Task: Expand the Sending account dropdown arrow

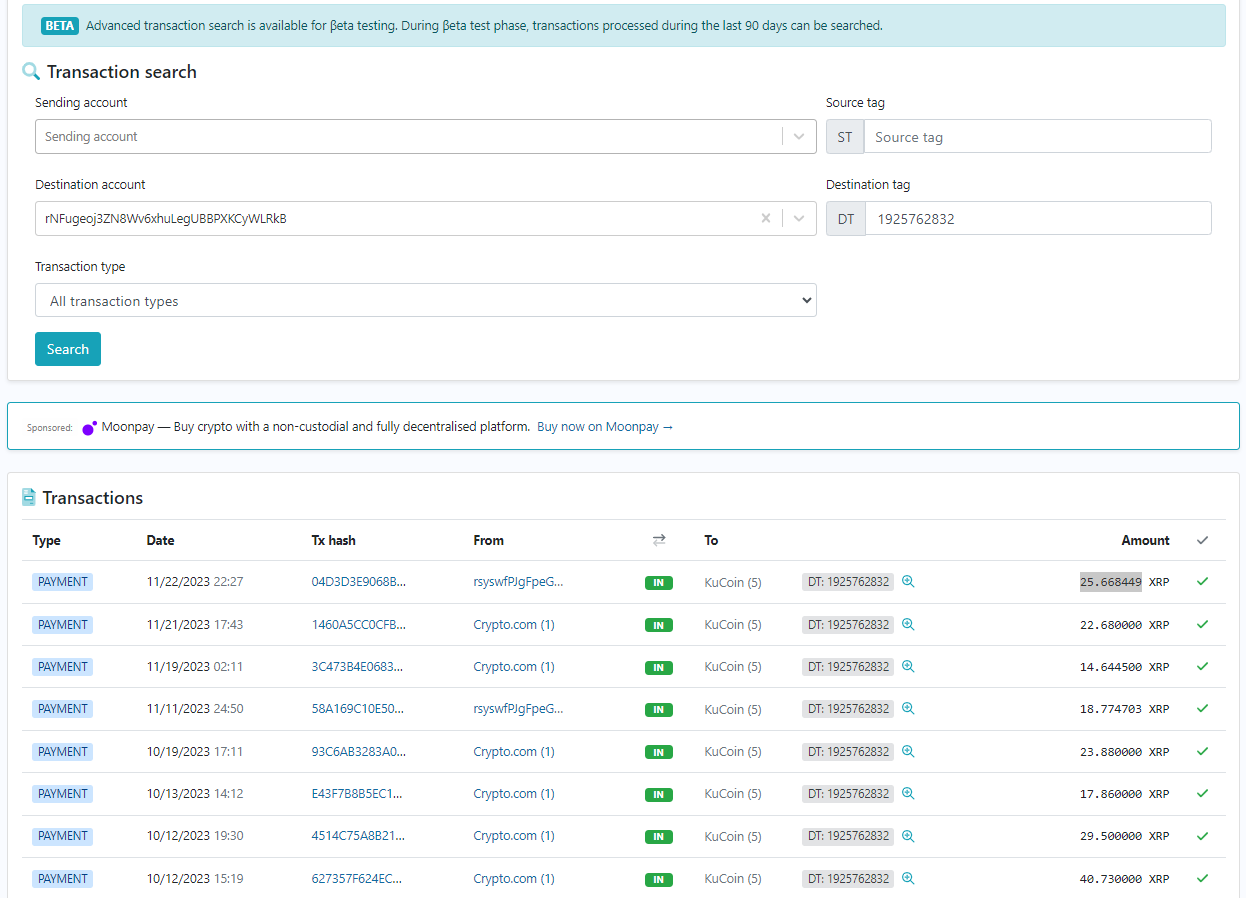Action: point(799,136)
